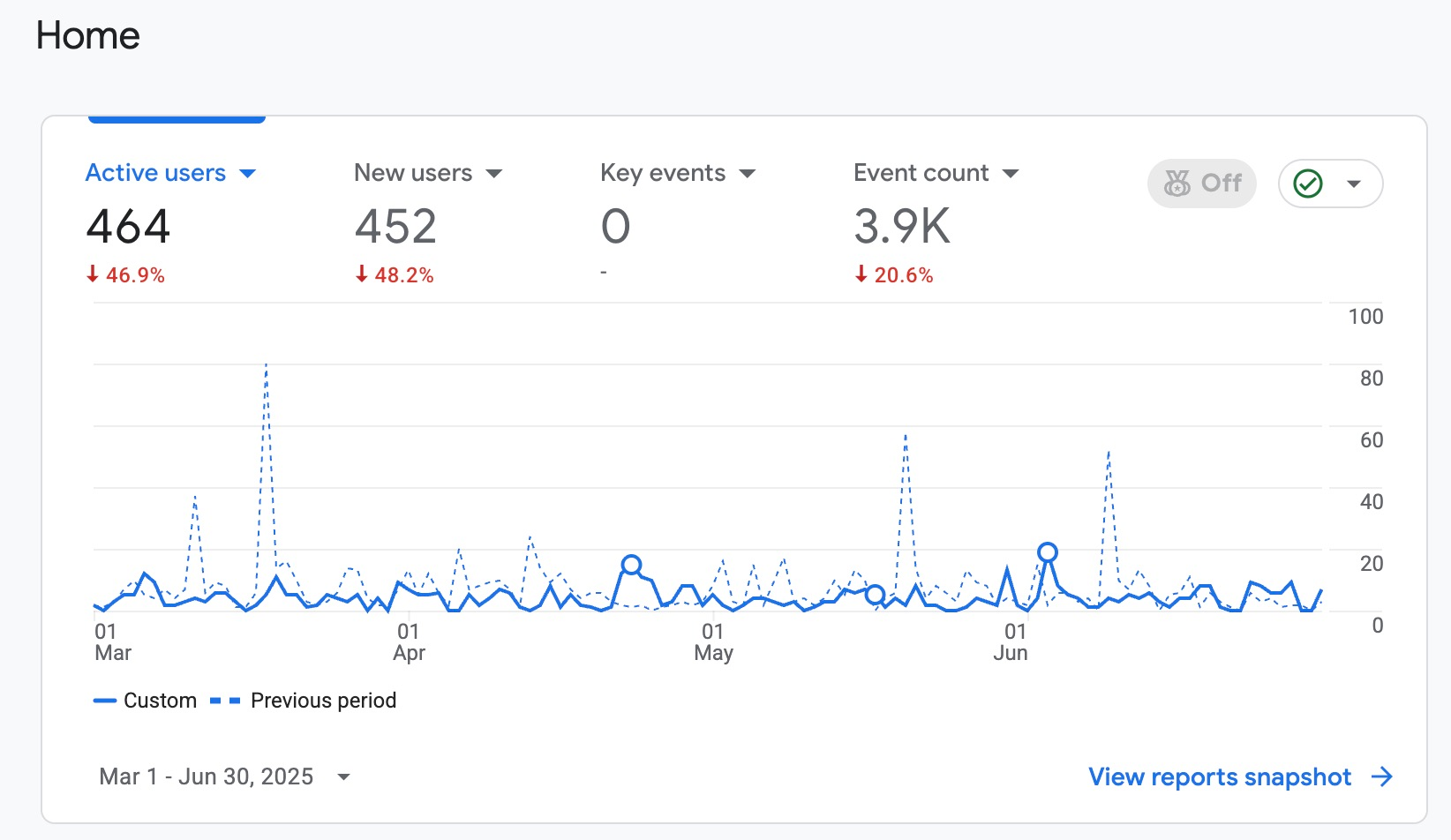
Task: Open dropdown arrow next to green checkmark
Action: click(x=1354, y=184)
